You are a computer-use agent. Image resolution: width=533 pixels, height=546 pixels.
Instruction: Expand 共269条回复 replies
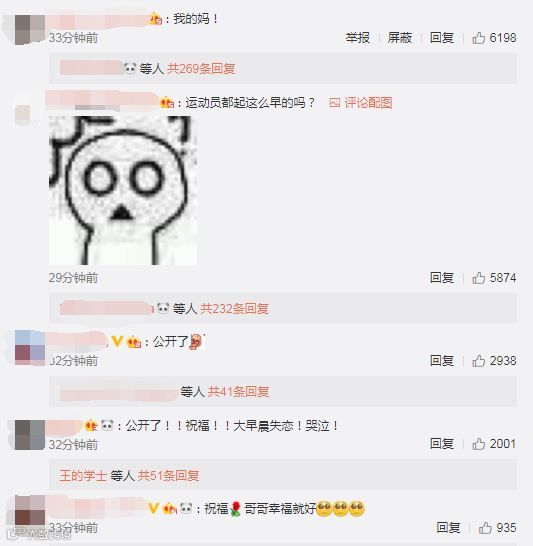point(201,69)
